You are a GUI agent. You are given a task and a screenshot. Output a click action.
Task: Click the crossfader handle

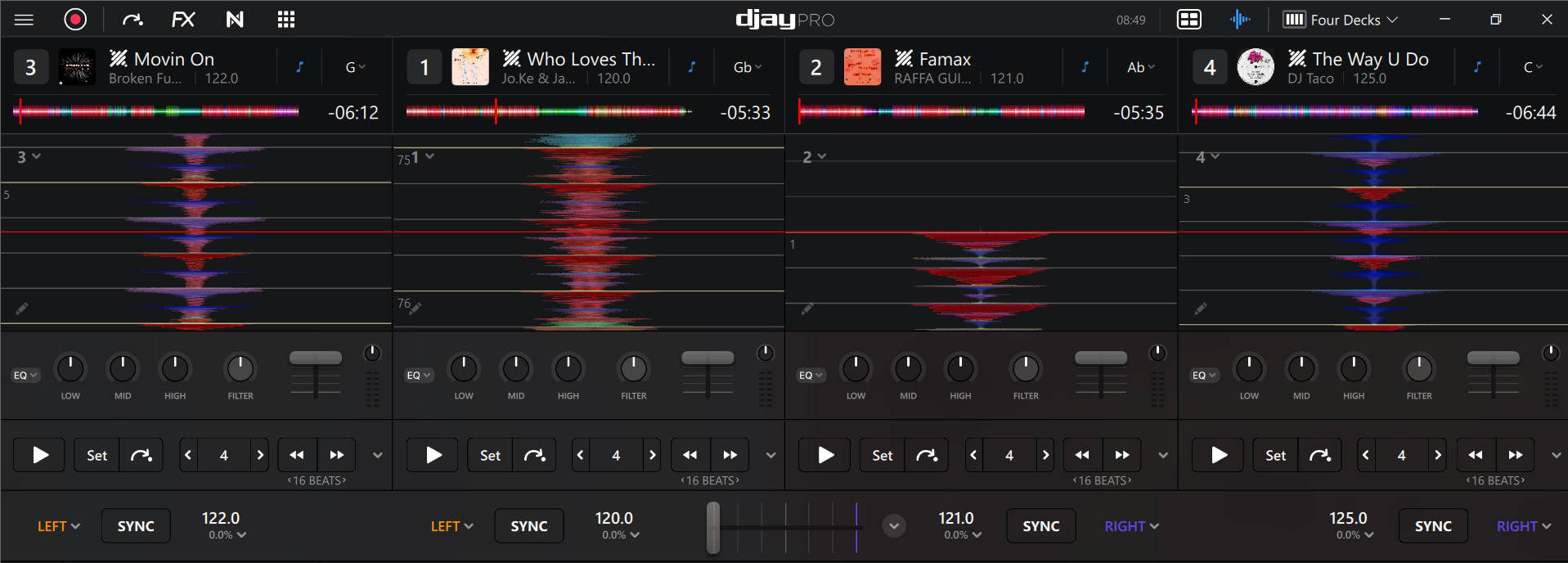pos(713,527)
